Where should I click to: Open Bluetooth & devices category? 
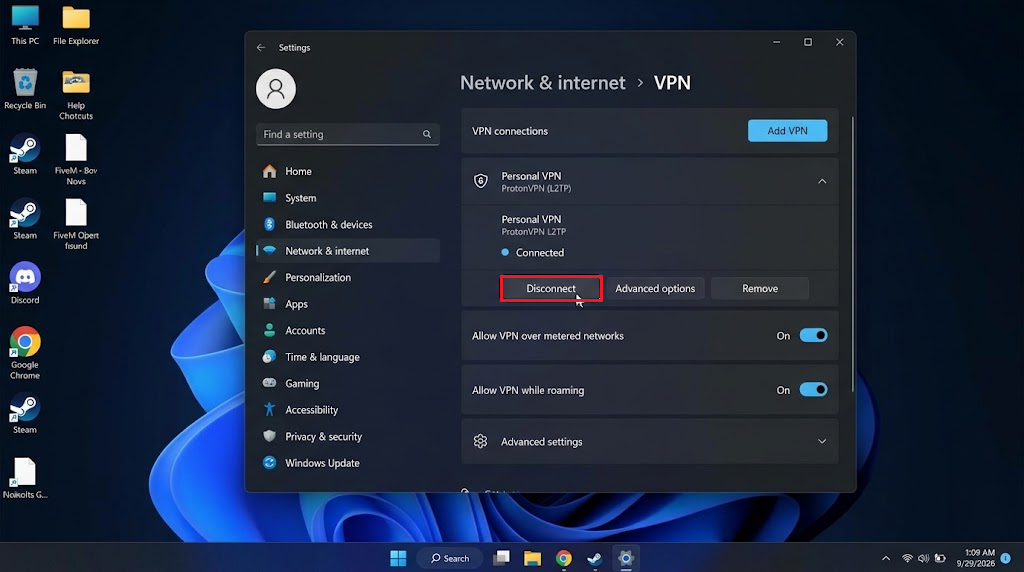[348, 225]
